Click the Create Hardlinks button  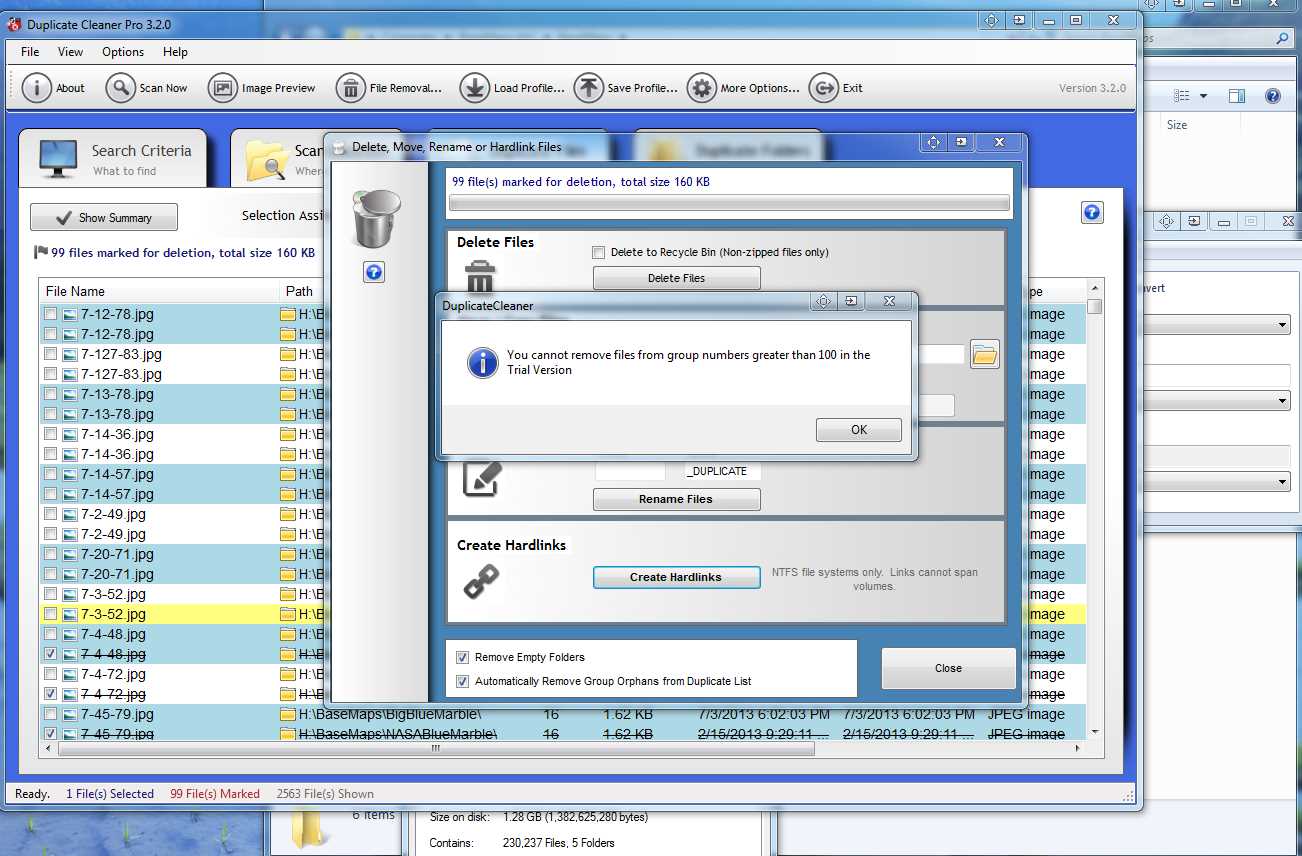[676, 577]
